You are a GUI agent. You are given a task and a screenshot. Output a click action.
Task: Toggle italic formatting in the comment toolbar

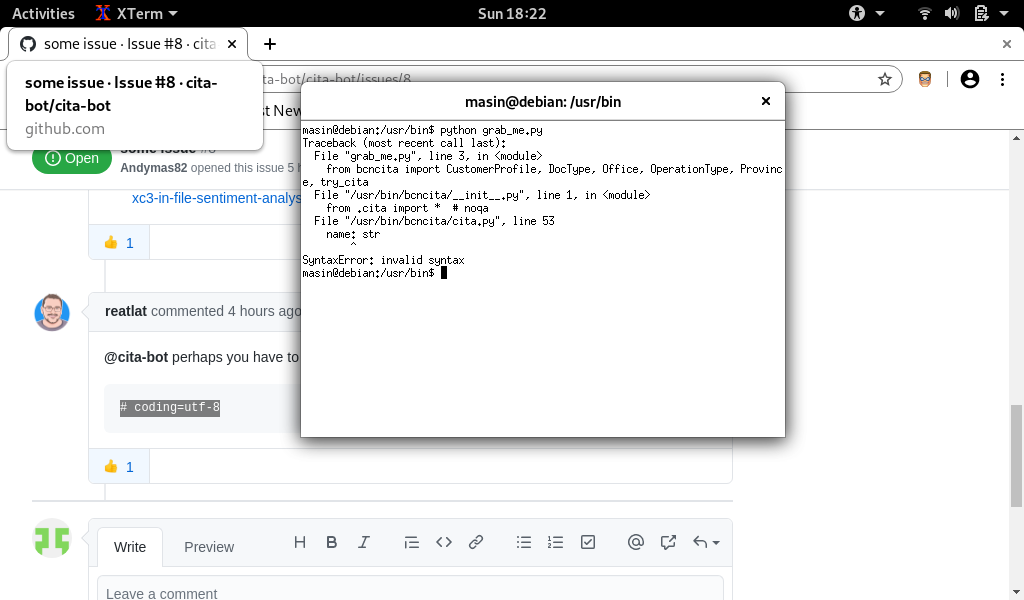point(364,542)
